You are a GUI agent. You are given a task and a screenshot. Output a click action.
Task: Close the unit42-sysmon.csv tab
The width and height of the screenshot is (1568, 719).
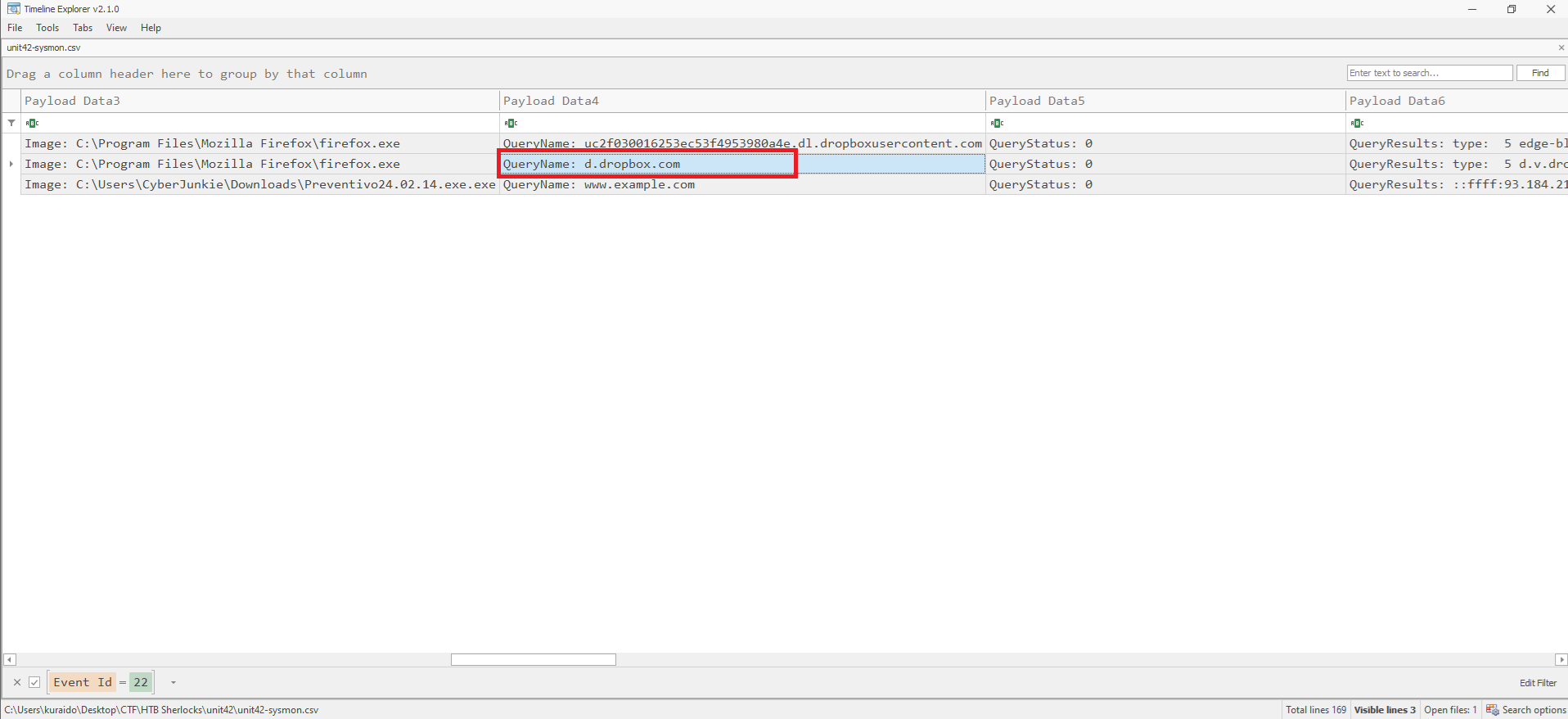[x=1561, y=47]
